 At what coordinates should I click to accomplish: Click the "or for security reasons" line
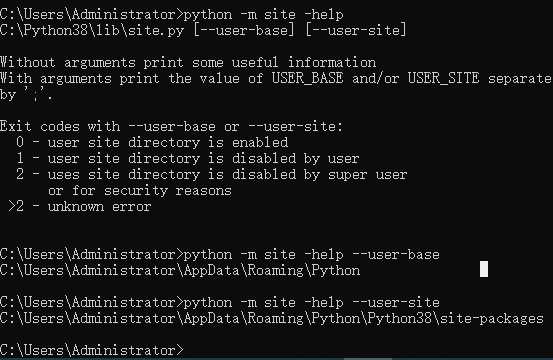pos(140,191)
